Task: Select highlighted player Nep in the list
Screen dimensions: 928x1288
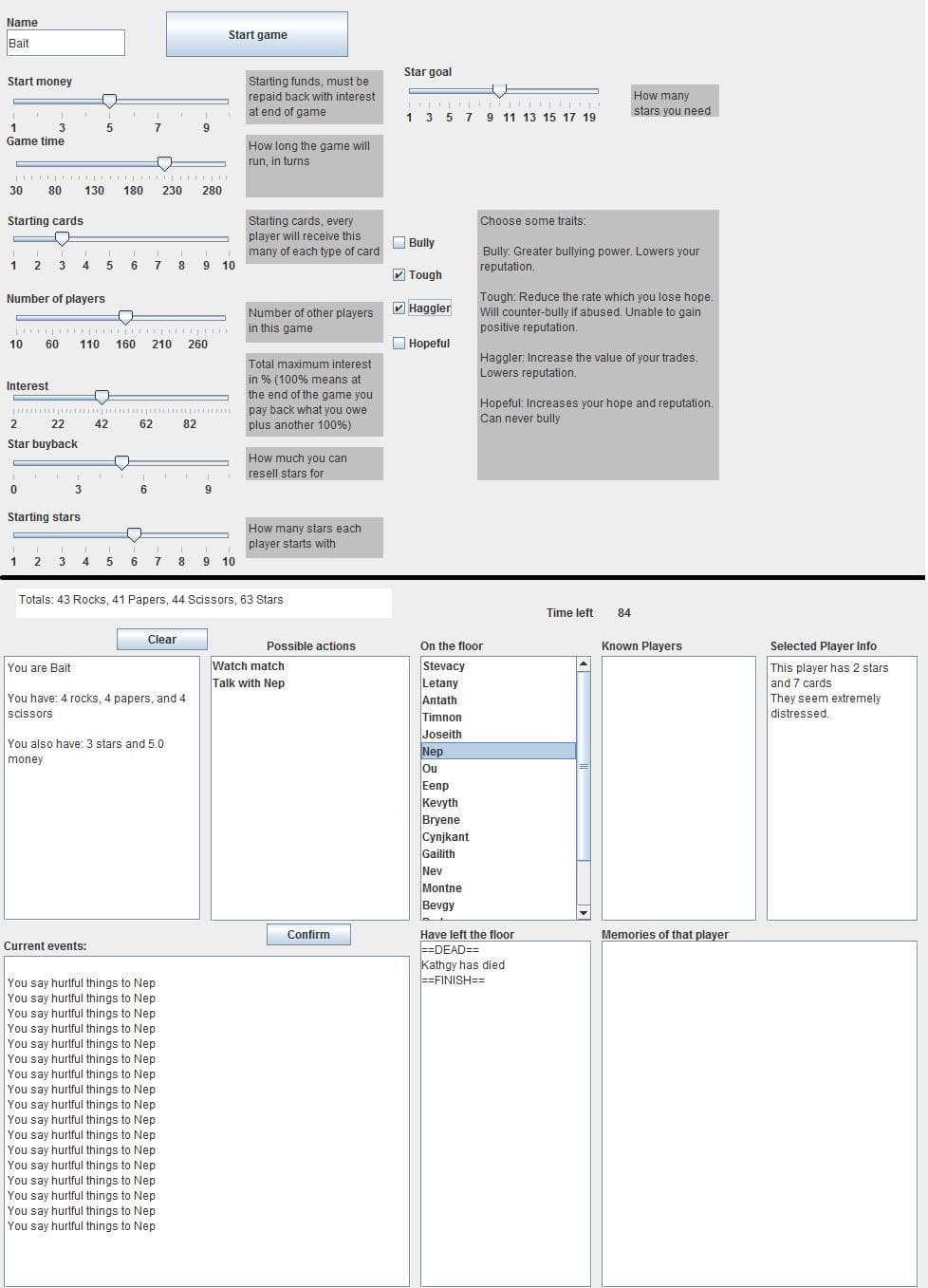Action: tap(498, 752)
